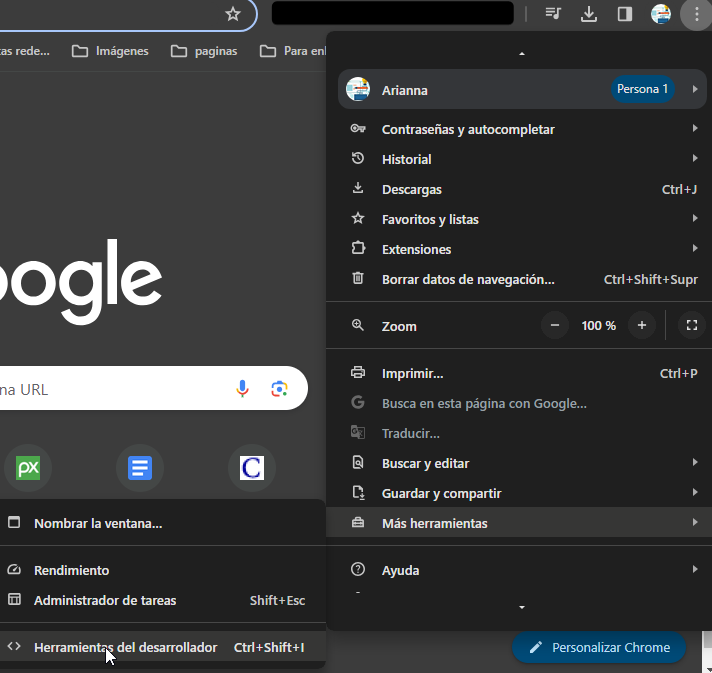Click Personalizar Chrome button
Viewport: 712px width, 673px height.
click(599, 647)
